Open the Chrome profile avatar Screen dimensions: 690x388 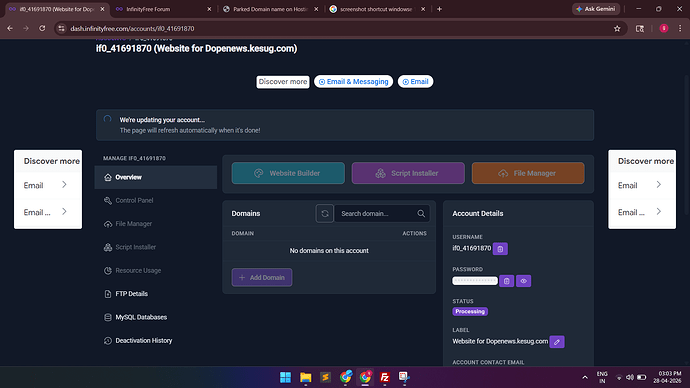pos(664,28)
